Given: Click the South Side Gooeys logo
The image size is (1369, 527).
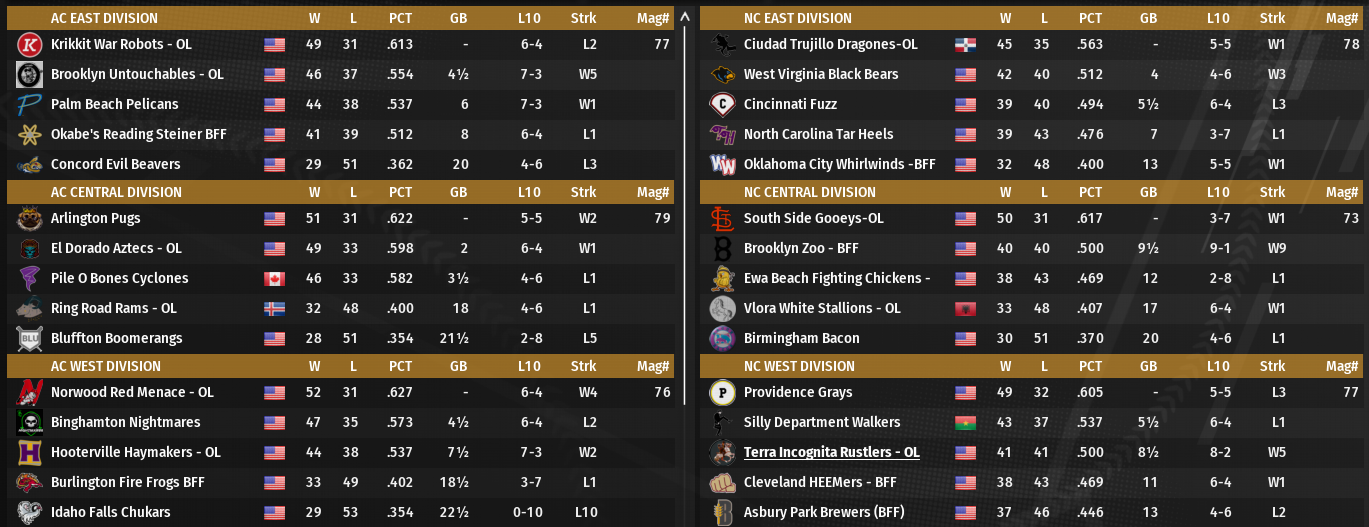Looking at the screenshot, I should 722,219.
